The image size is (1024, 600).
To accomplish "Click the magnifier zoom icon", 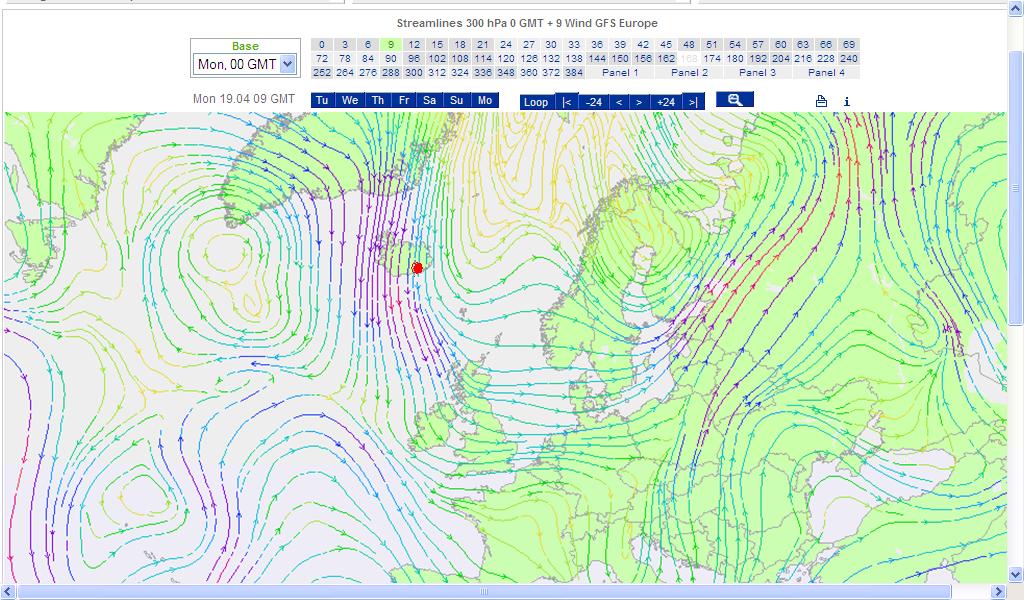I will (735, 100).
